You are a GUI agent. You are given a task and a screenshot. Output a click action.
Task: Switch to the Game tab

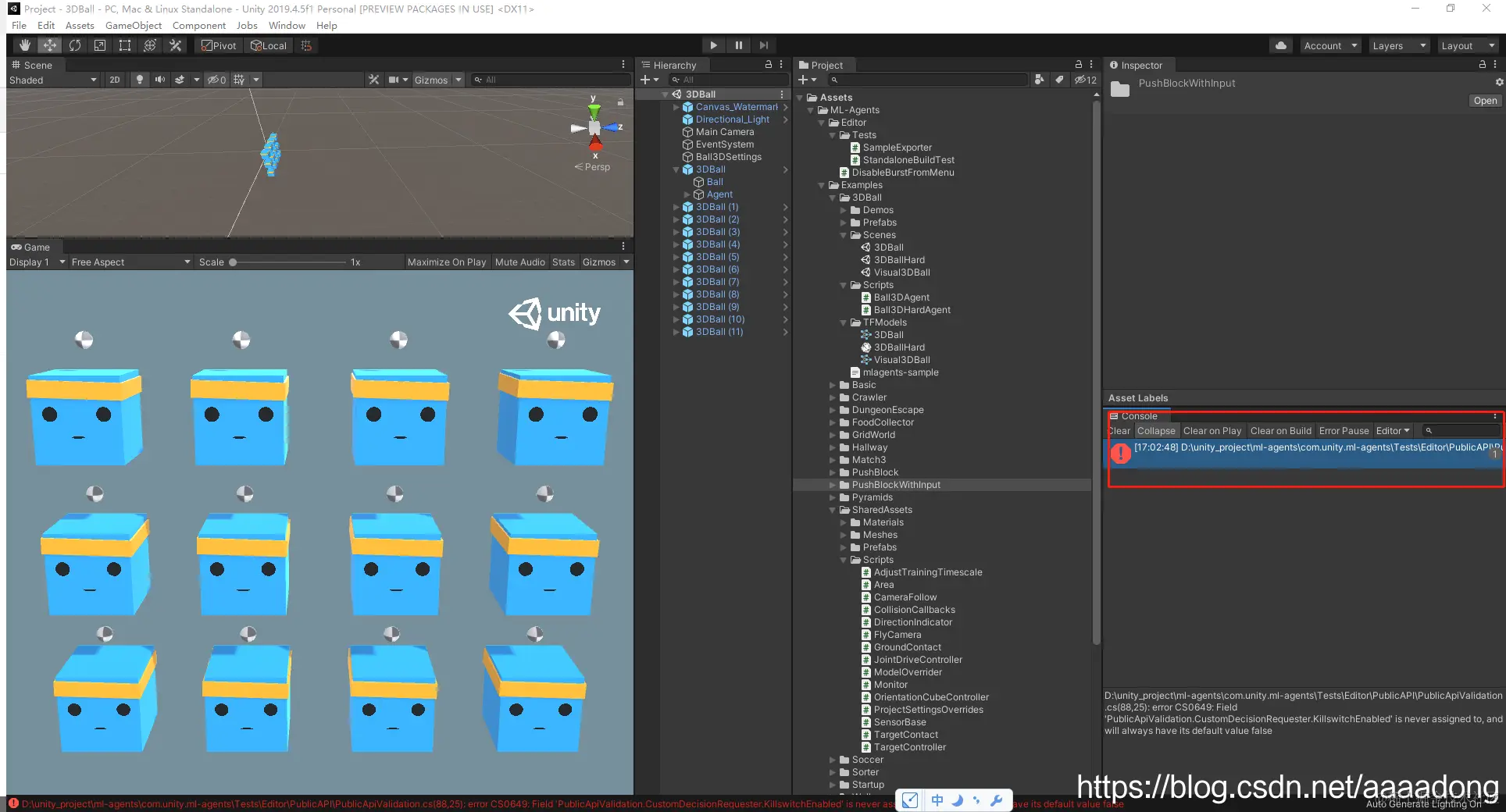30,247
